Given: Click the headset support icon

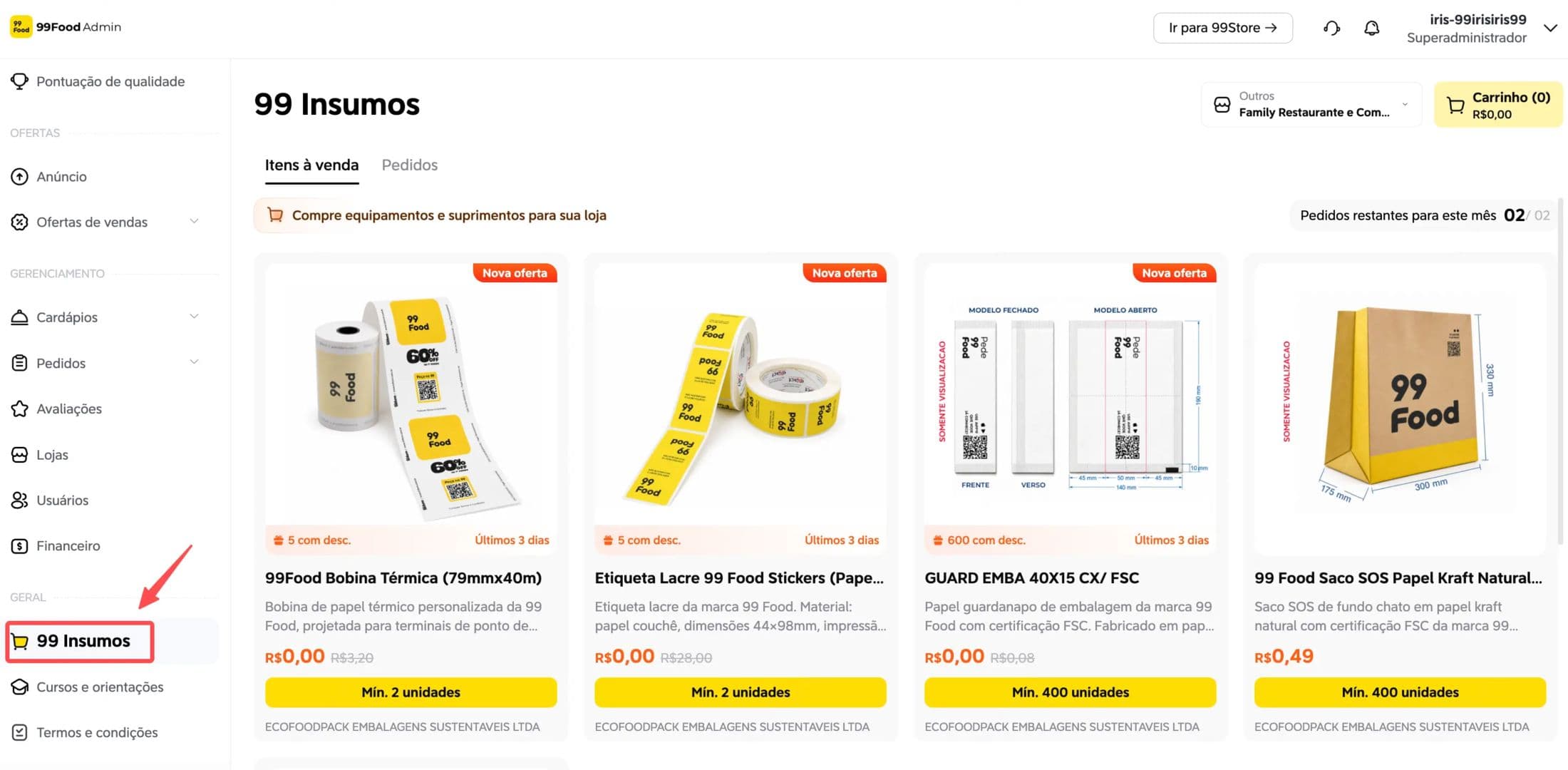Looking at the screenshot, I should 1331,28.
